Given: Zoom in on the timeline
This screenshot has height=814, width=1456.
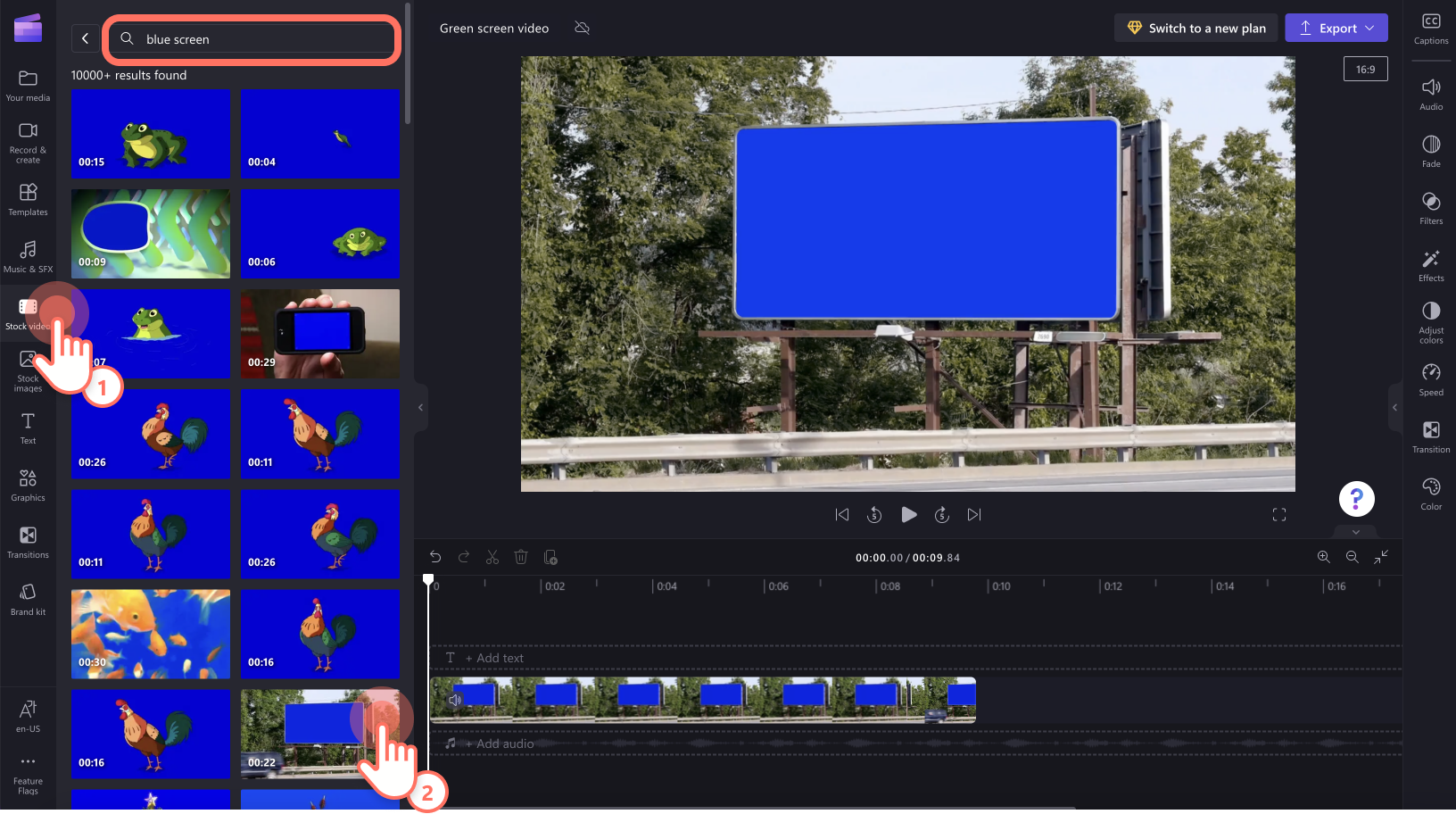Looking at the screenshot, I should [1324, 557].
